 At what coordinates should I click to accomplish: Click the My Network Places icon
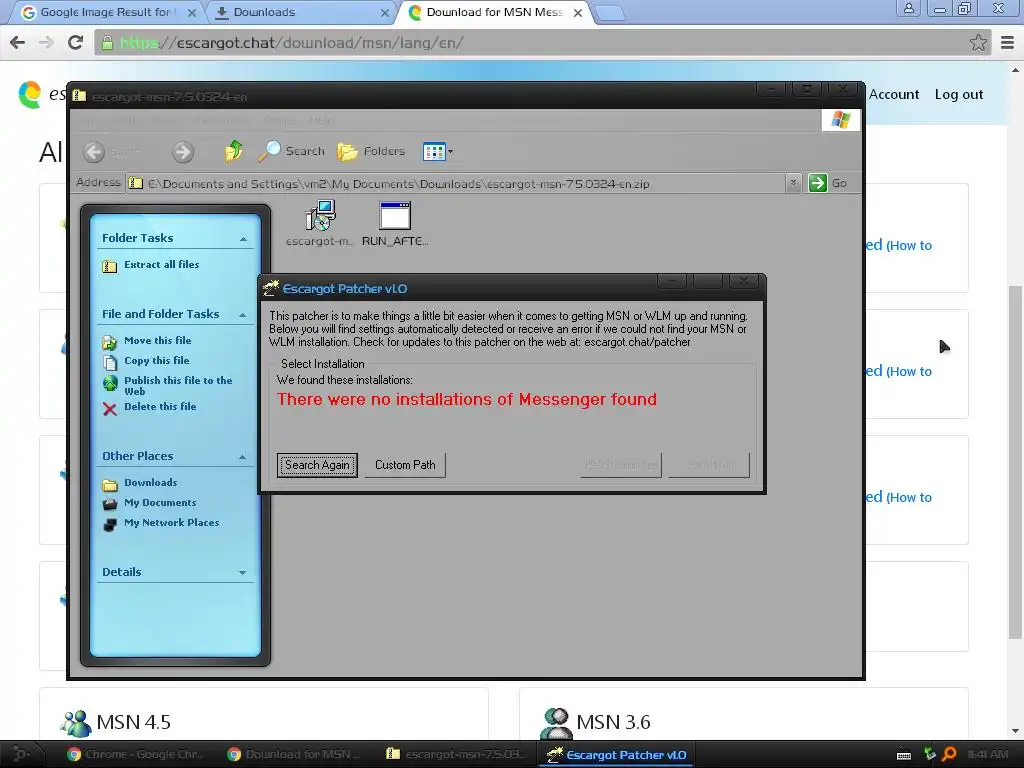tap(110, 524)
